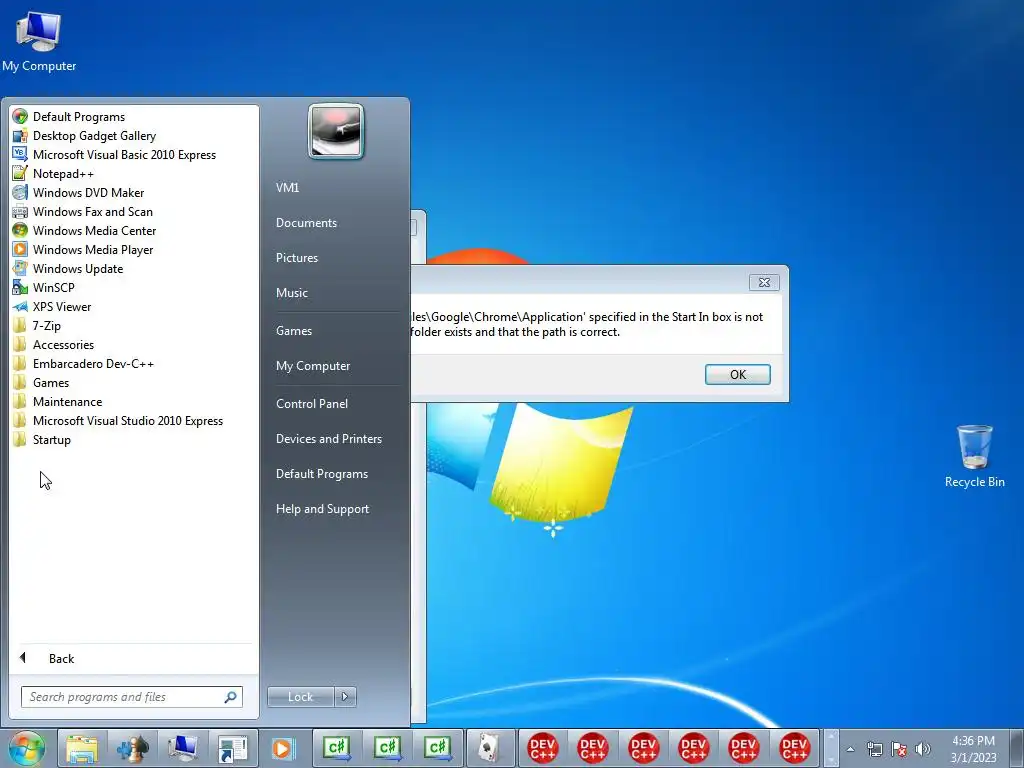Screen dimensions: 1024x768
Task: Click OK in the error dialog
Action: tap(737, 374)
